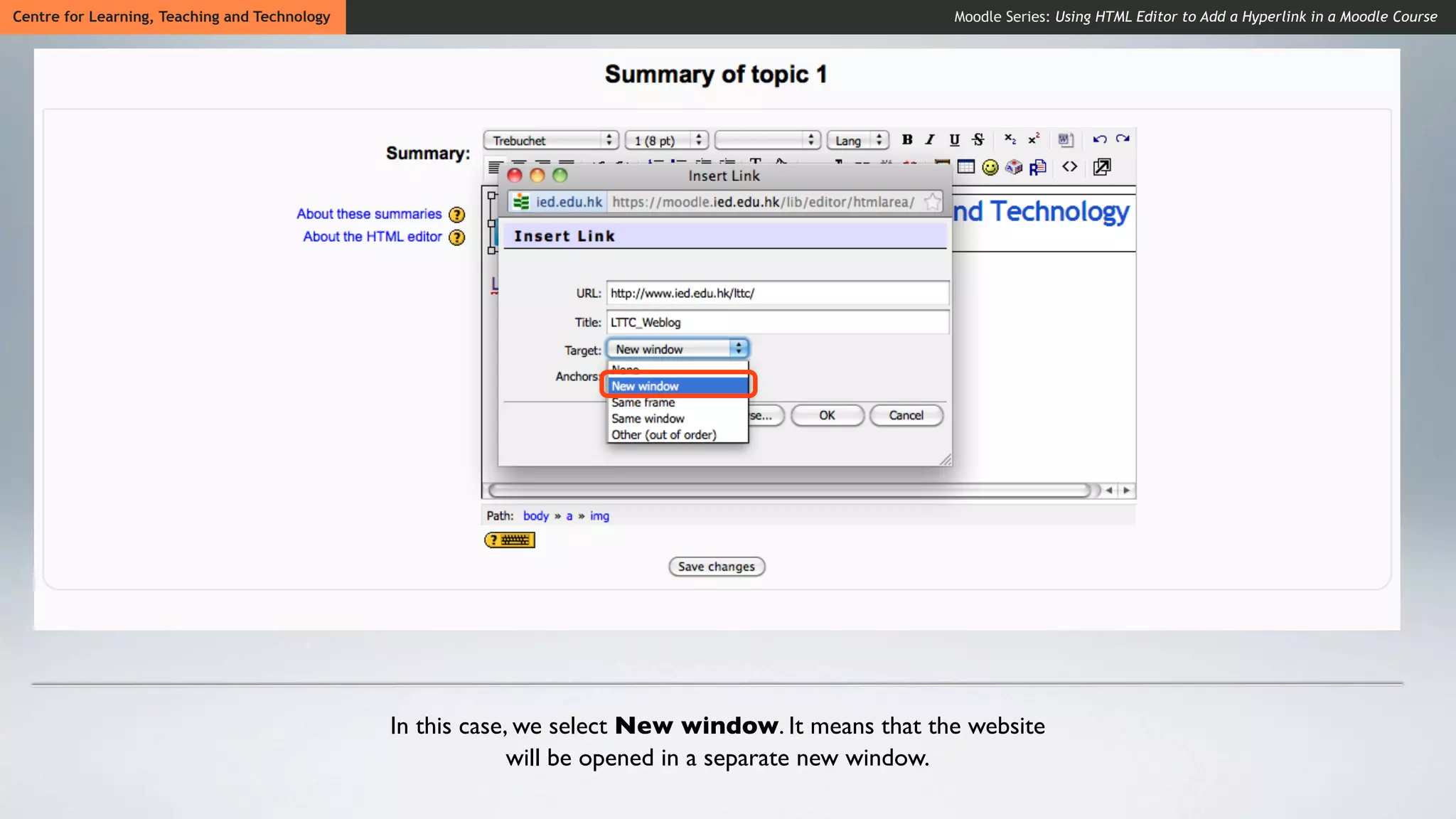Click OK in Insert Link dialog
The image size is (1456, 819).
828,415
